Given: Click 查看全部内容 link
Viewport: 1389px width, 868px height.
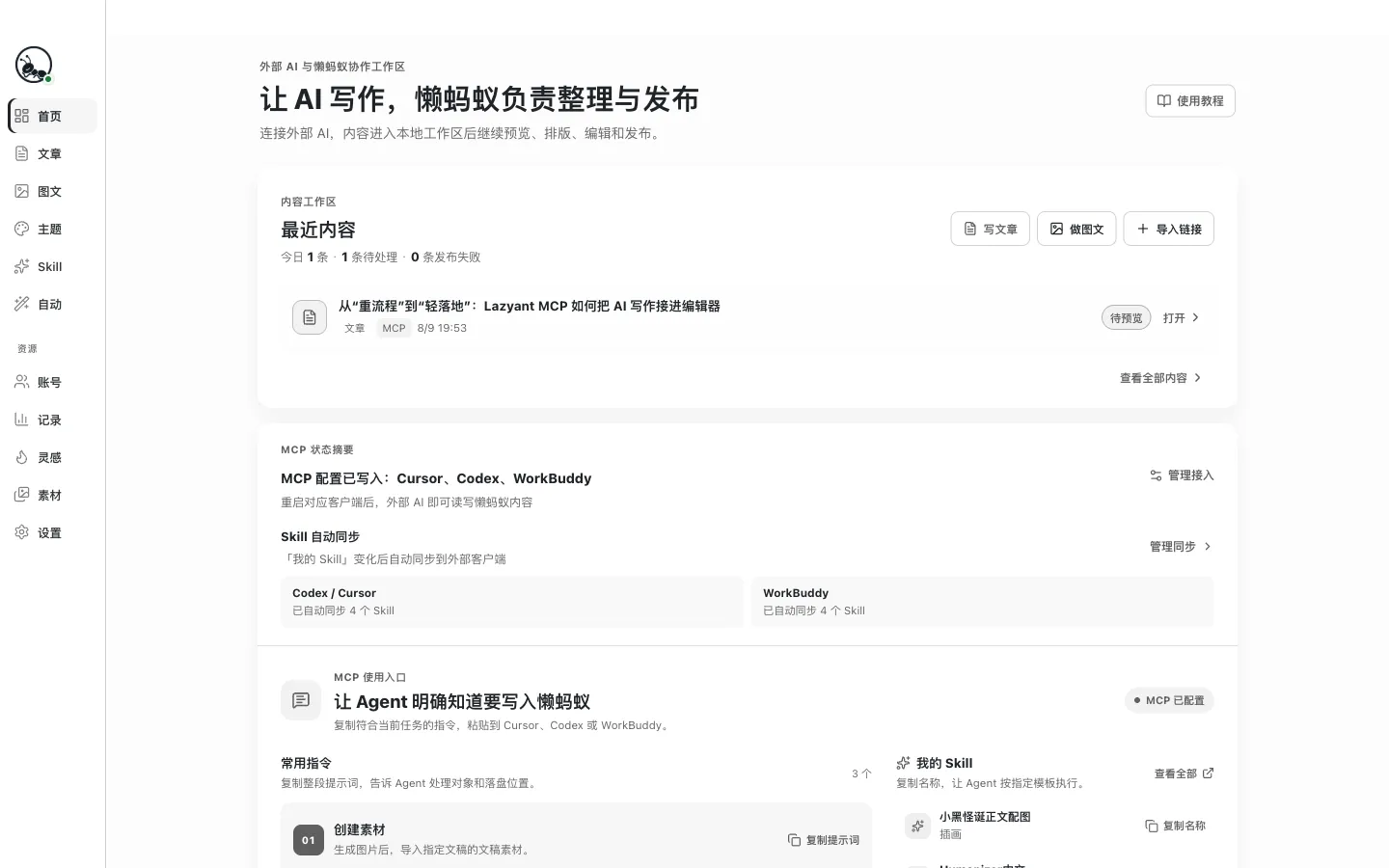Looking at the screenshot, I should [x=1160, y=378].
